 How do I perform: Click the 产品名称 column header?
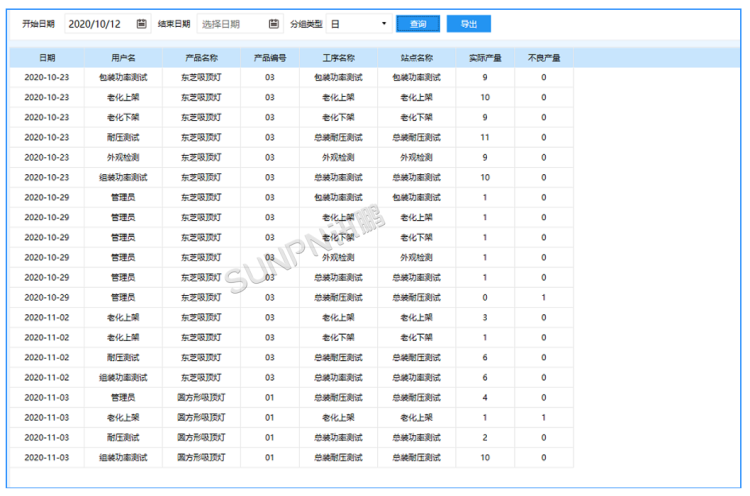point(201,58)
